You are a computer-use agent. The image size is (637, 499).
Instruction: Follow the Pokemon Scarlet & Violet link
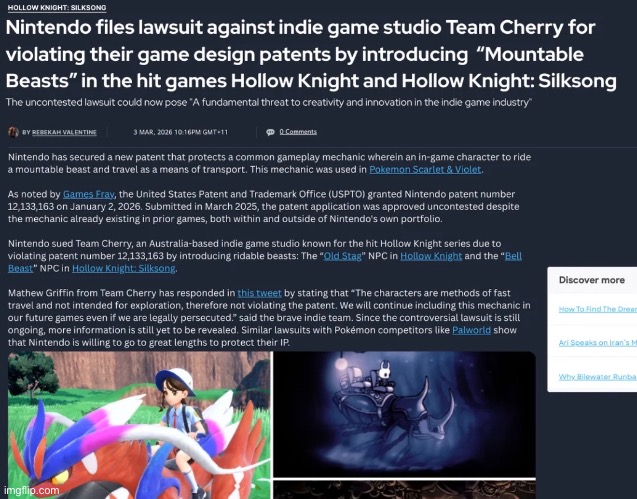pos(425,169)
